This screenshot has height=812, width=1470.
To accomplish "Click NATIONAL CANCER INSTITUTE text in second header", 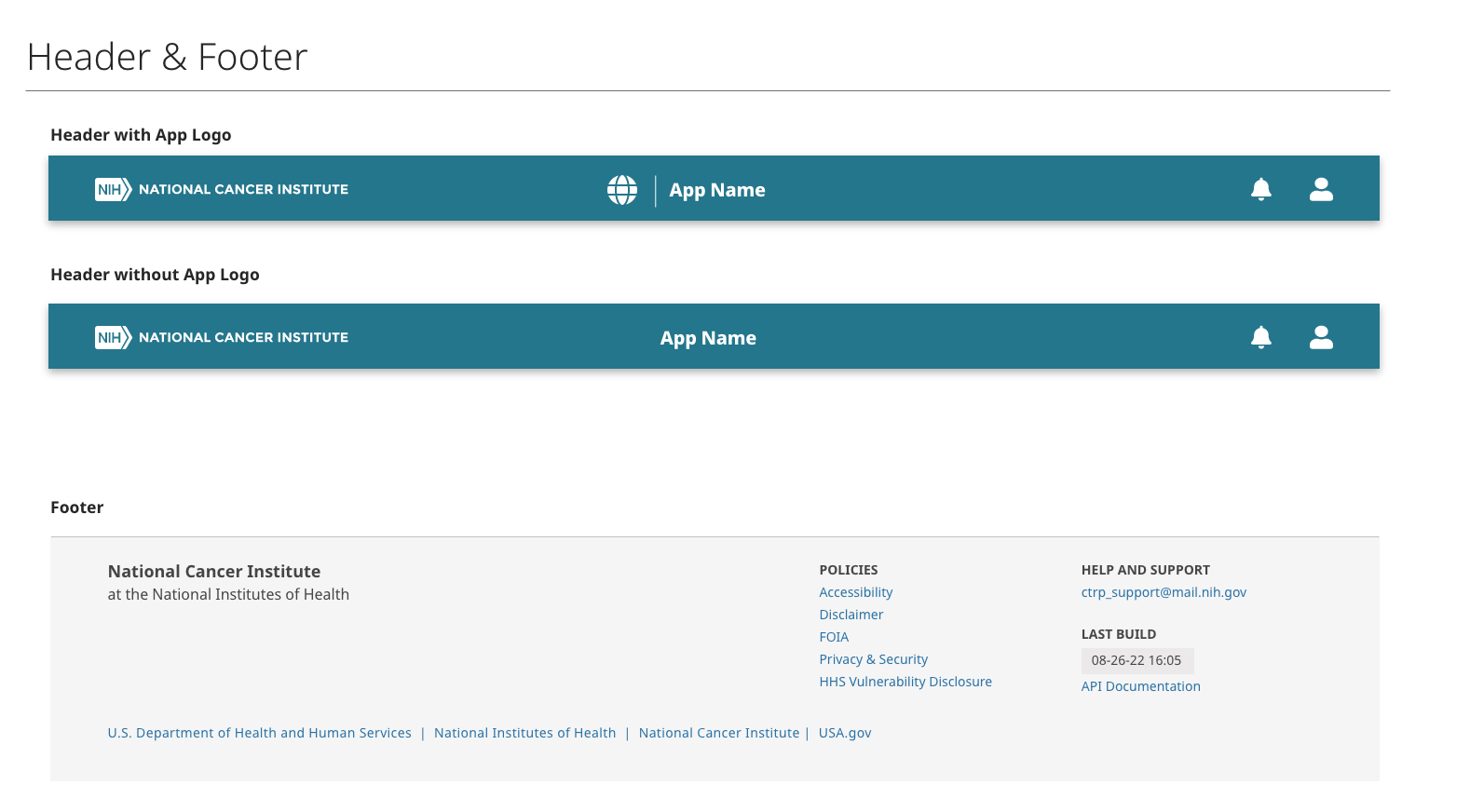I will click(244, 337).
